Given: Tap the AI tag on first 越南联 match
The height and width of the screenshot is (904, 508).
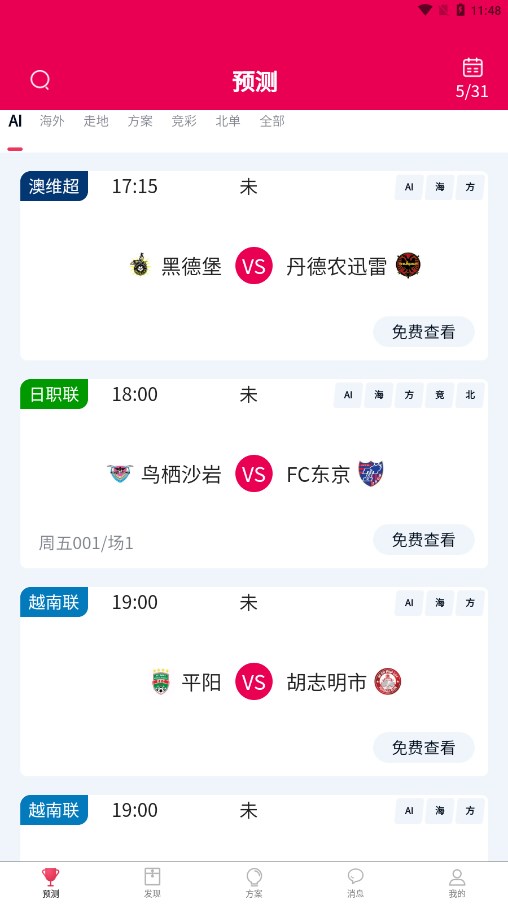Looking at the screenshot, I should pyautogui.click(x=409, y=603).
